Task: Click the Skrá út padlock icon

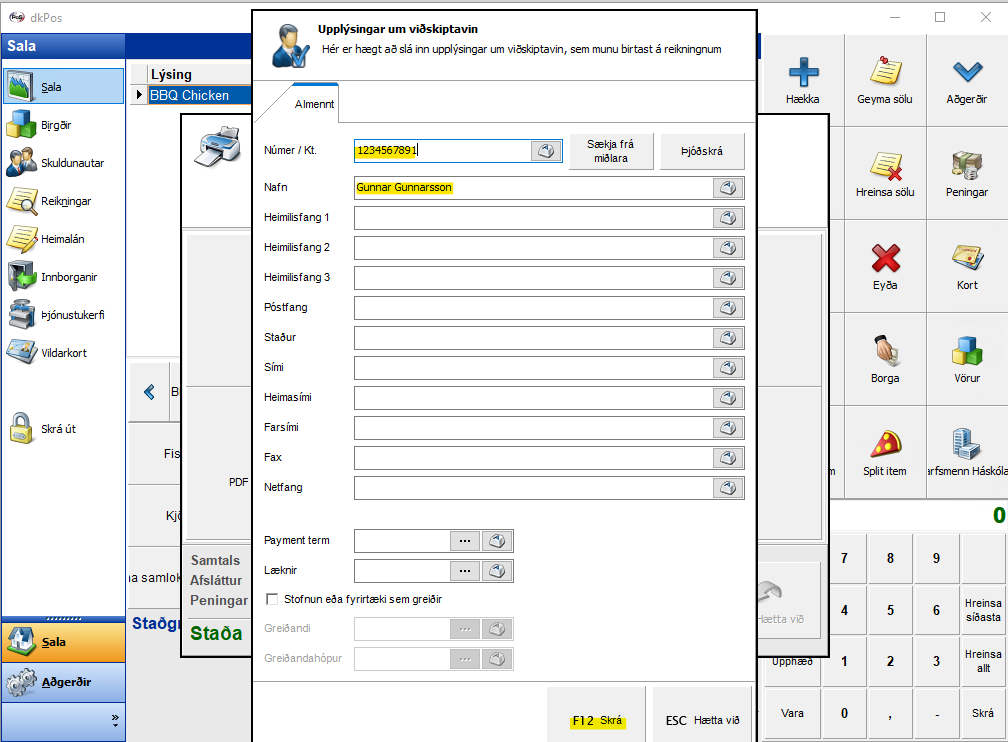Action: click(22, 429)
